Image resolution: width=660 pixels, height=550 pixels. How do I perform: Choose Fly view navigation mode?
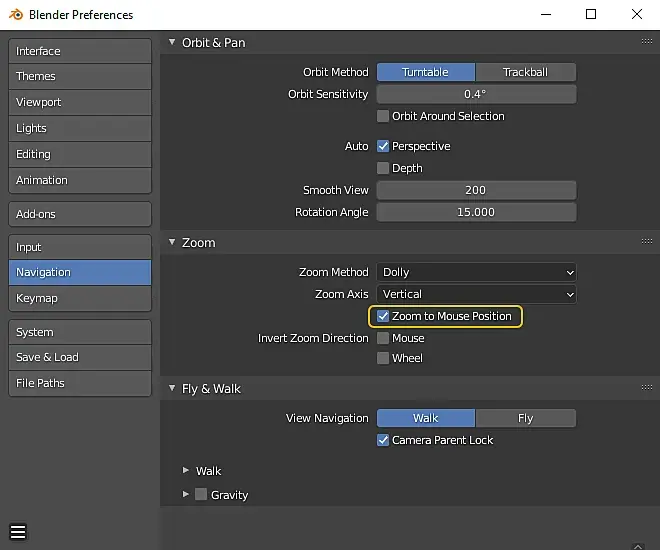pos(526,418)
